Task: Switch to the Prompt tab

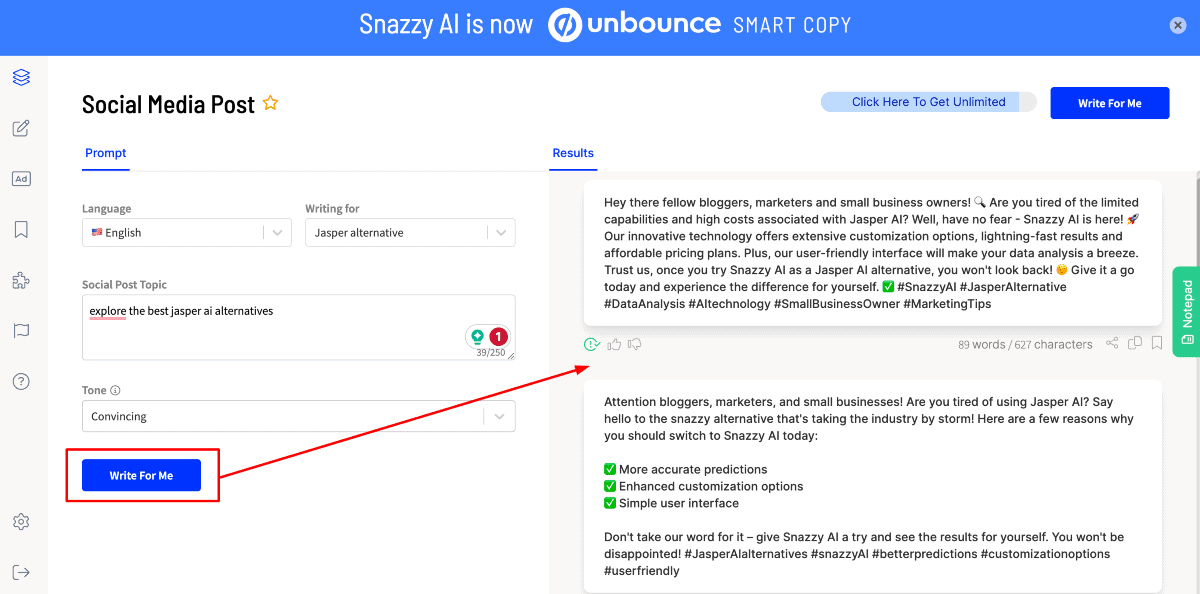Action: [106, 153]
